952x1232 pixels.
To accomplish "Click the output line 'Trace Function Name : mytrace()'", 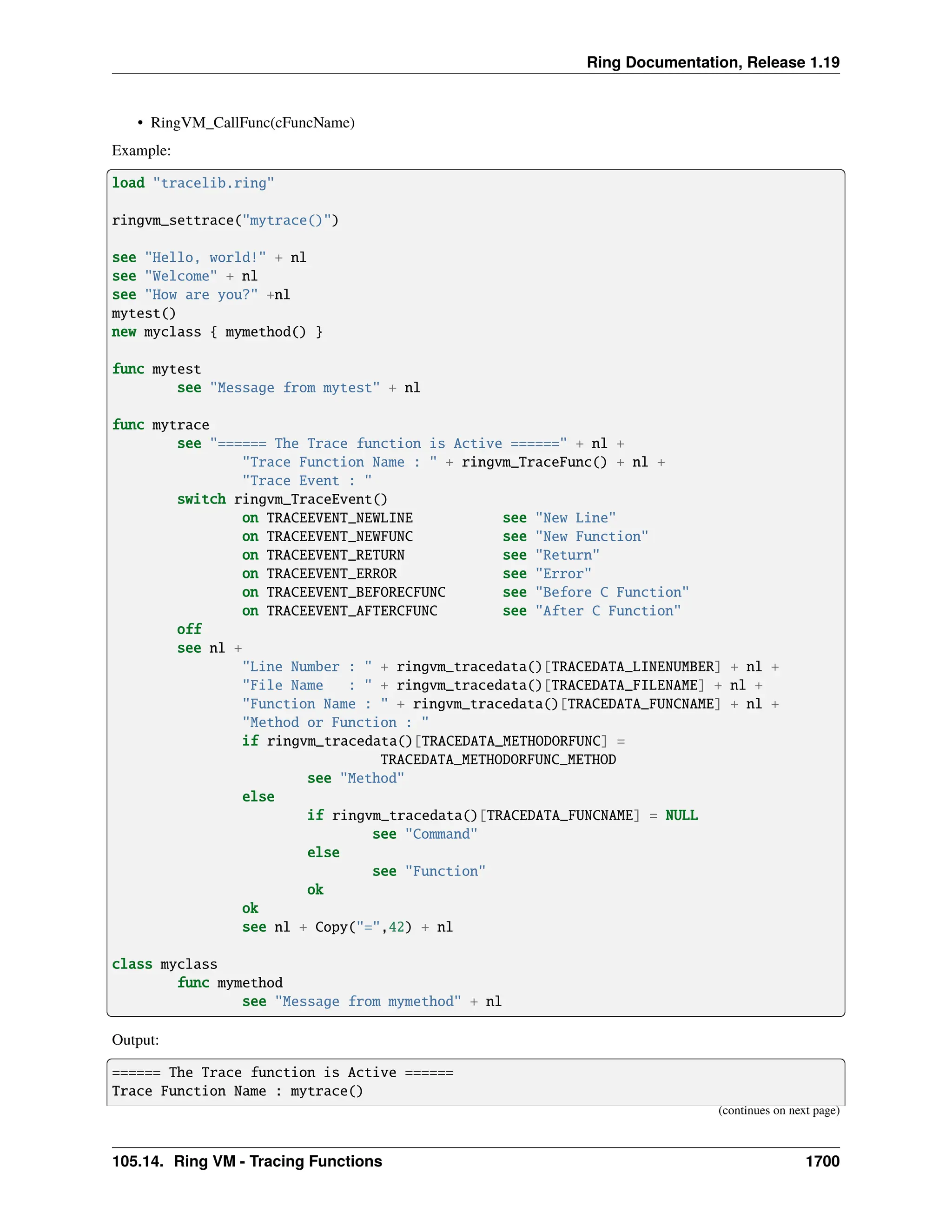I will coord(238,1091).
